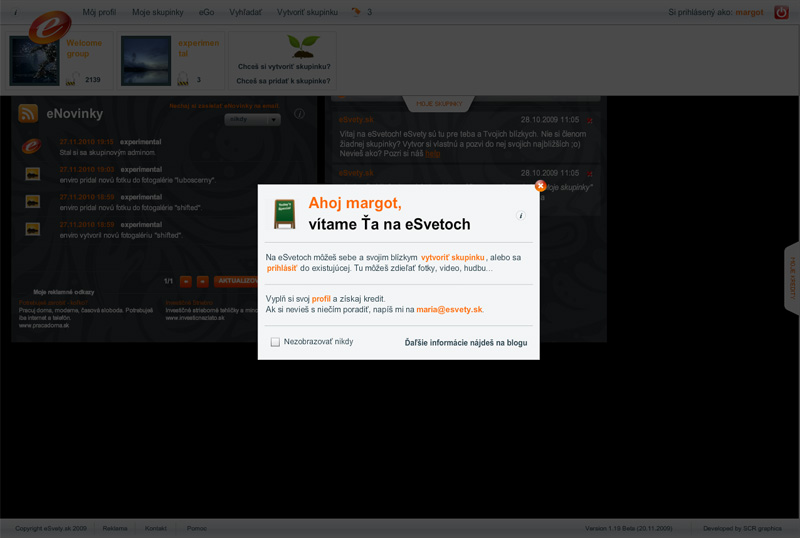Click the photo icon beside the 18:59 "shifted" photo news
800x538 pixels.
pos(33,202)
